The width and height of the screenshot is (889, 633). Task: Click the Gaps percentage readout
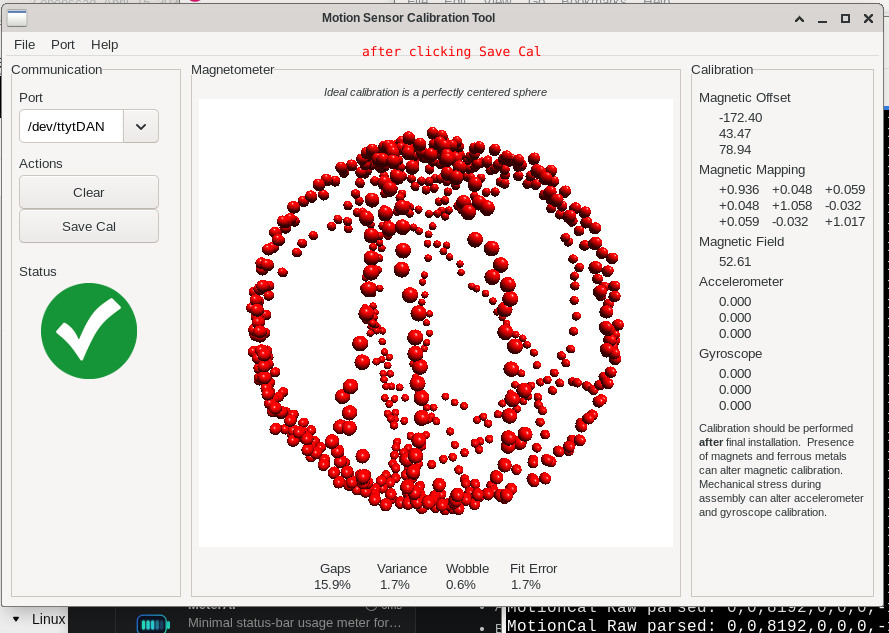334,584
